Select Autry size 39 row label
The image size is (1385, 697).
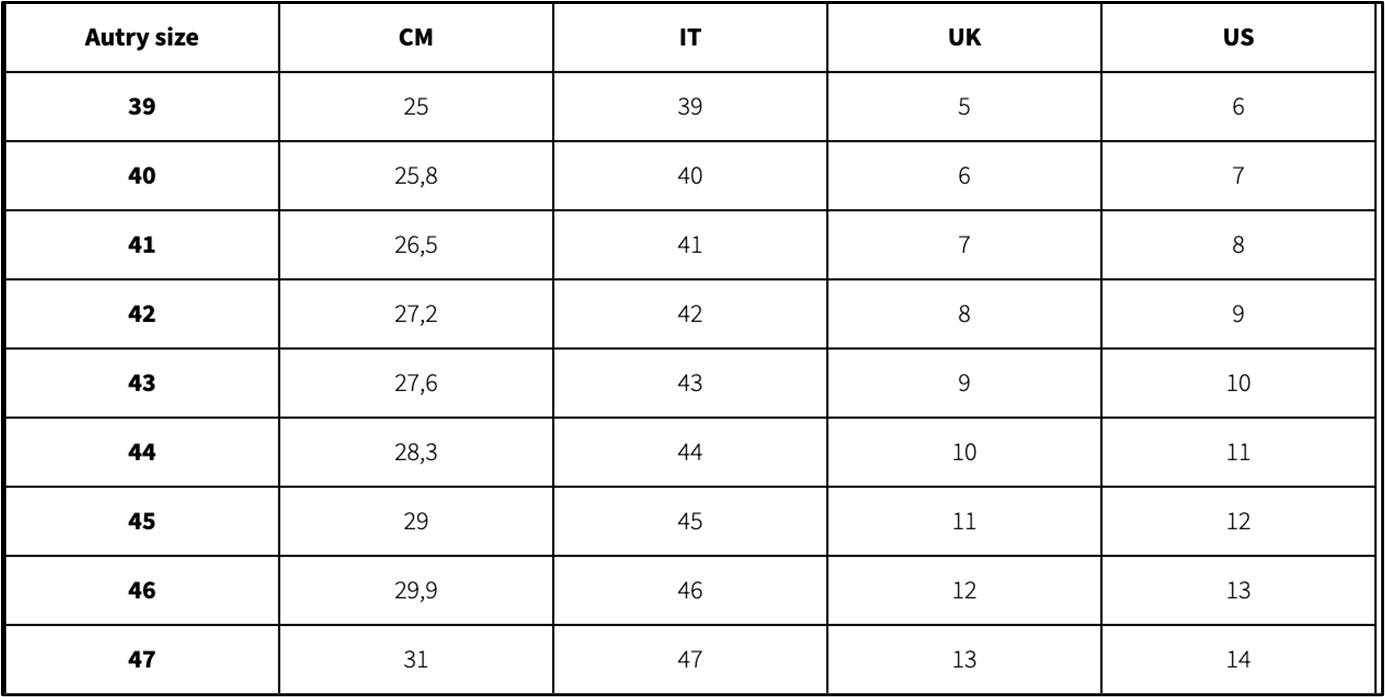[142, 108]
